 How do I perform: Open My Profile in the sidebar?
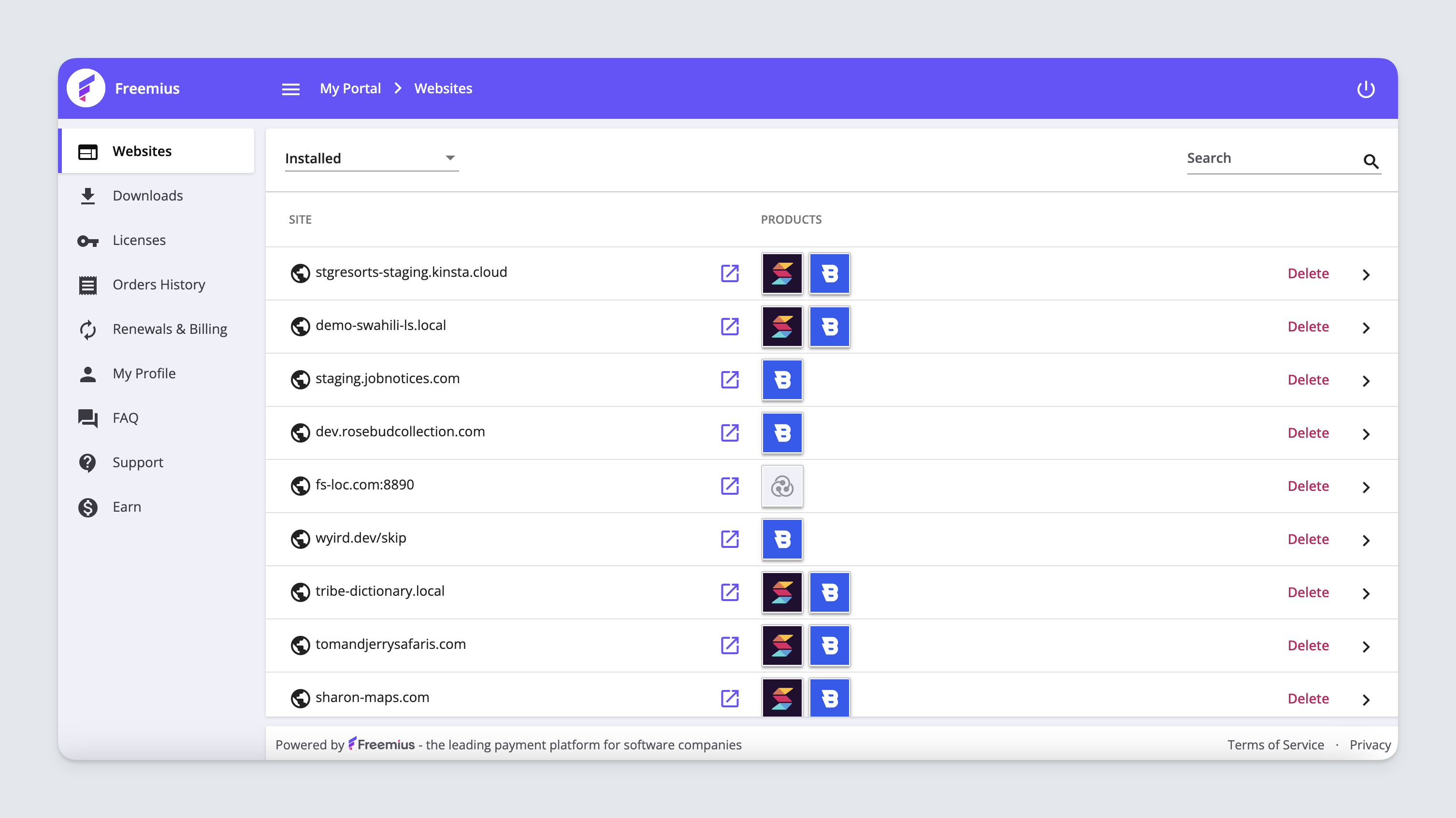(157, 373)
